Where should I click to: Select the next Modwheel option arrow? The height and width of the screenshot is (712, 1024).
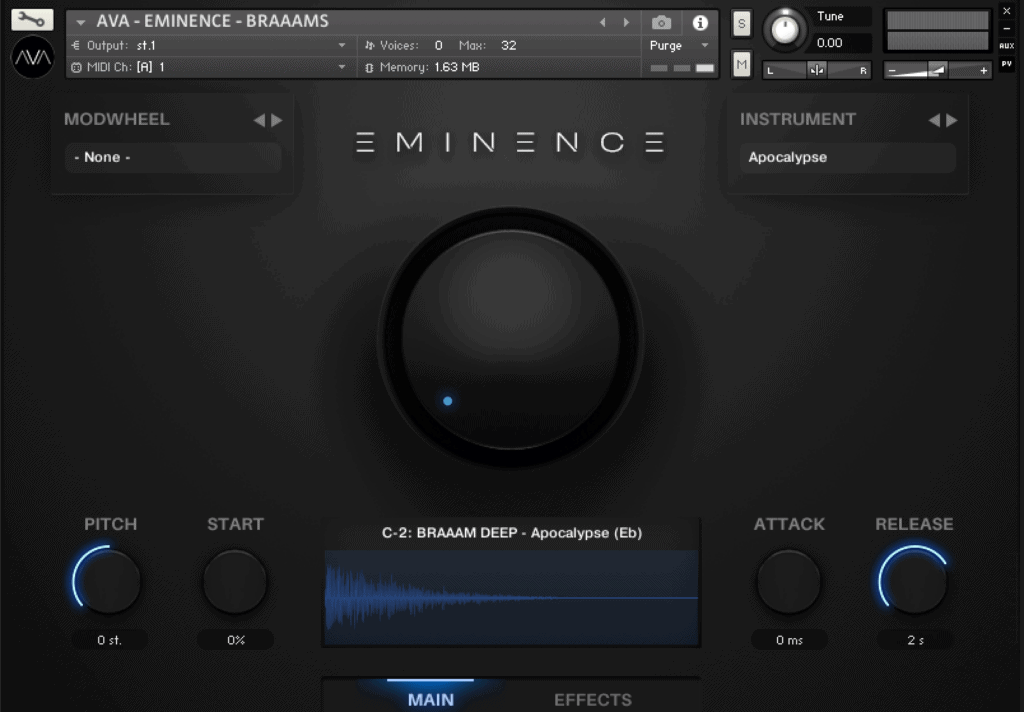click(x=277, y=120)
